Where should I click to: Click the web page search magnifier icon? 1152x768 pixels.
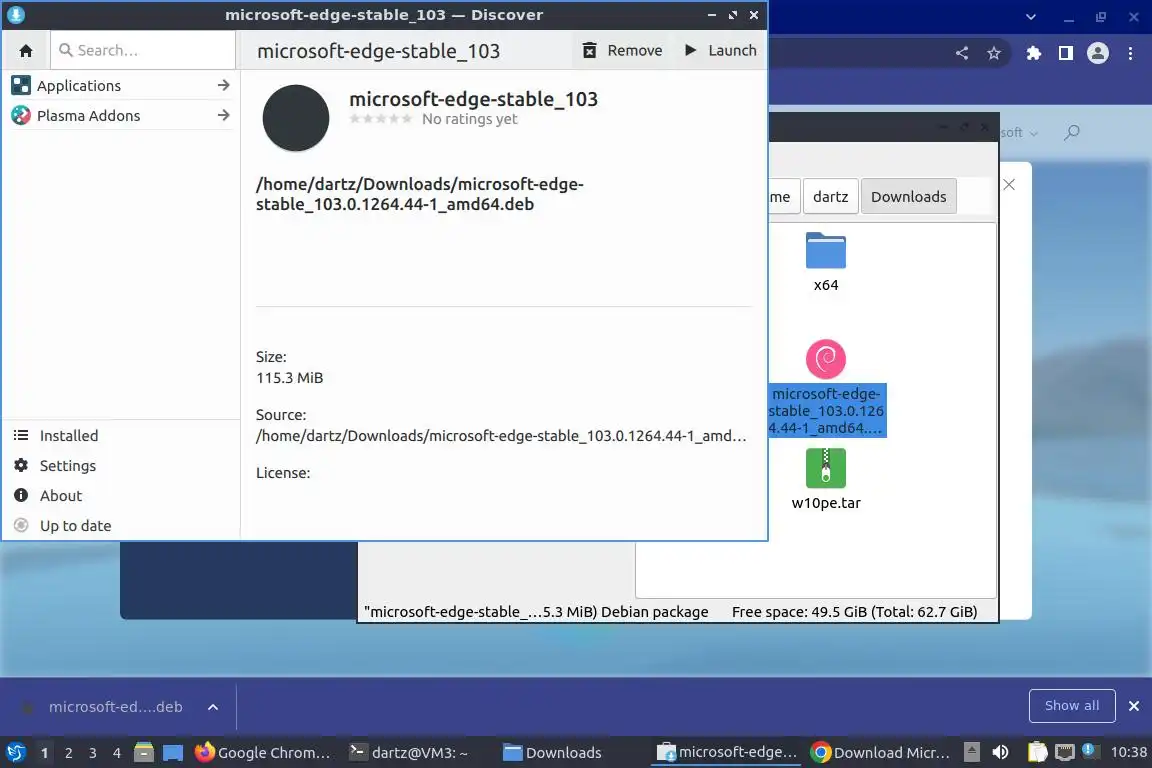point(1072,132)
